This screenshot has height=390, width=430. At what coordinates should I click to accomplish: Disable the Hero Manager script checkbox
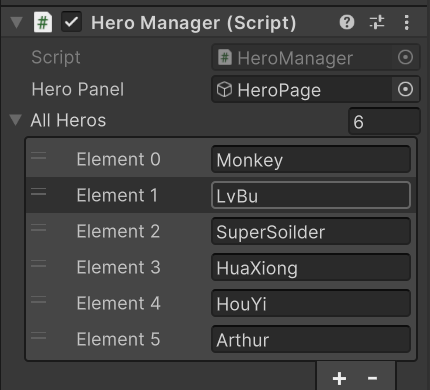click(x=71, y=22)
